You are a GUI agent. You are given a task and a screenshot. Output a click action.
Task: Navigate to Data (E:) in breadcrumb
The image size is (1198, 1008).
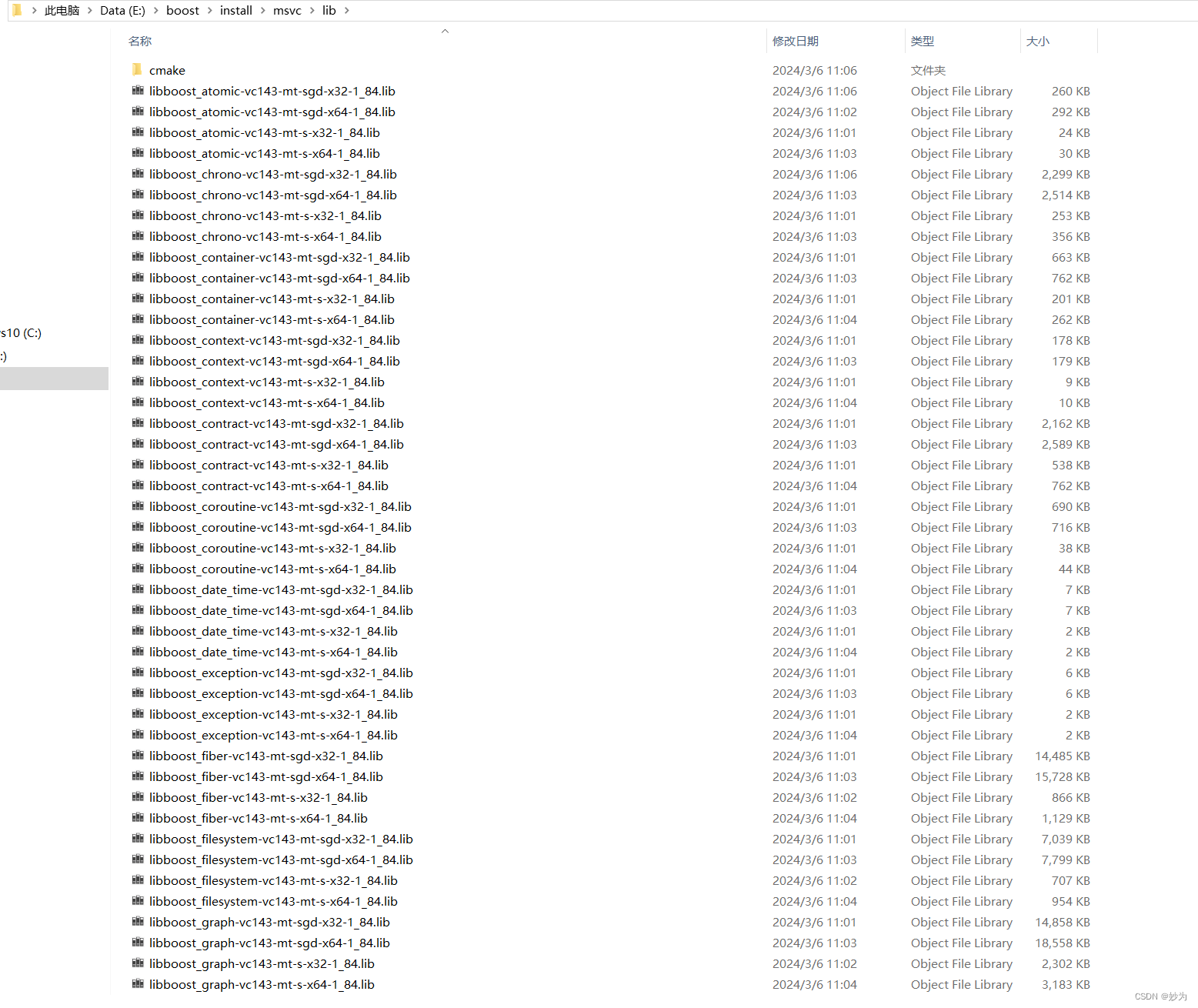click(122, 11)
